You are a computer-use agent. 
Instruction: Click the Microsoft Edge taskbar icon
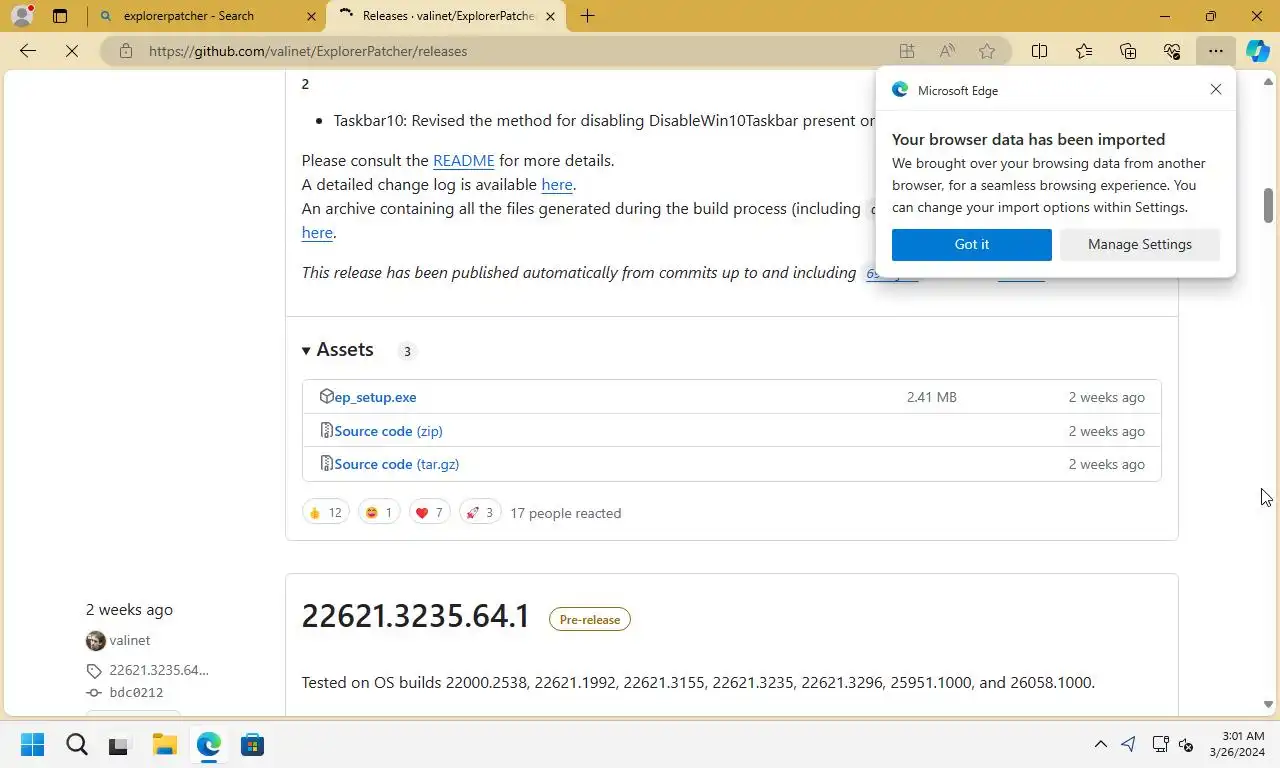pos(208,744)
